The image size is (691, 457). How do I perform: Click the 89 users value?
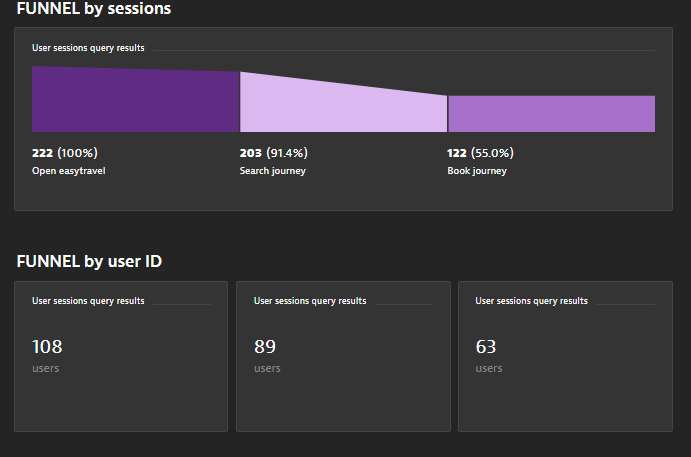(x=265, y=347)
